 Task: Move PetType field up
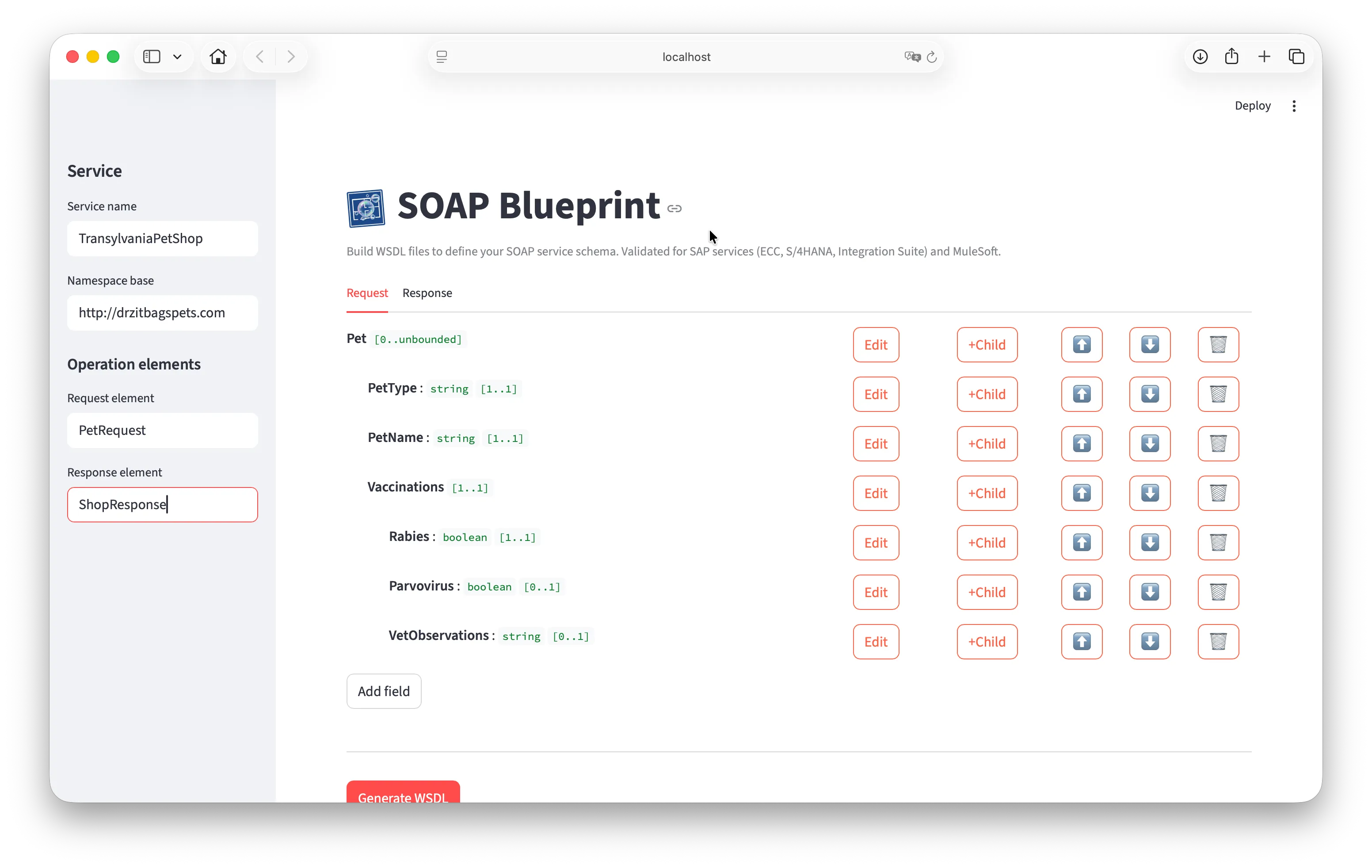[1082, 394]
